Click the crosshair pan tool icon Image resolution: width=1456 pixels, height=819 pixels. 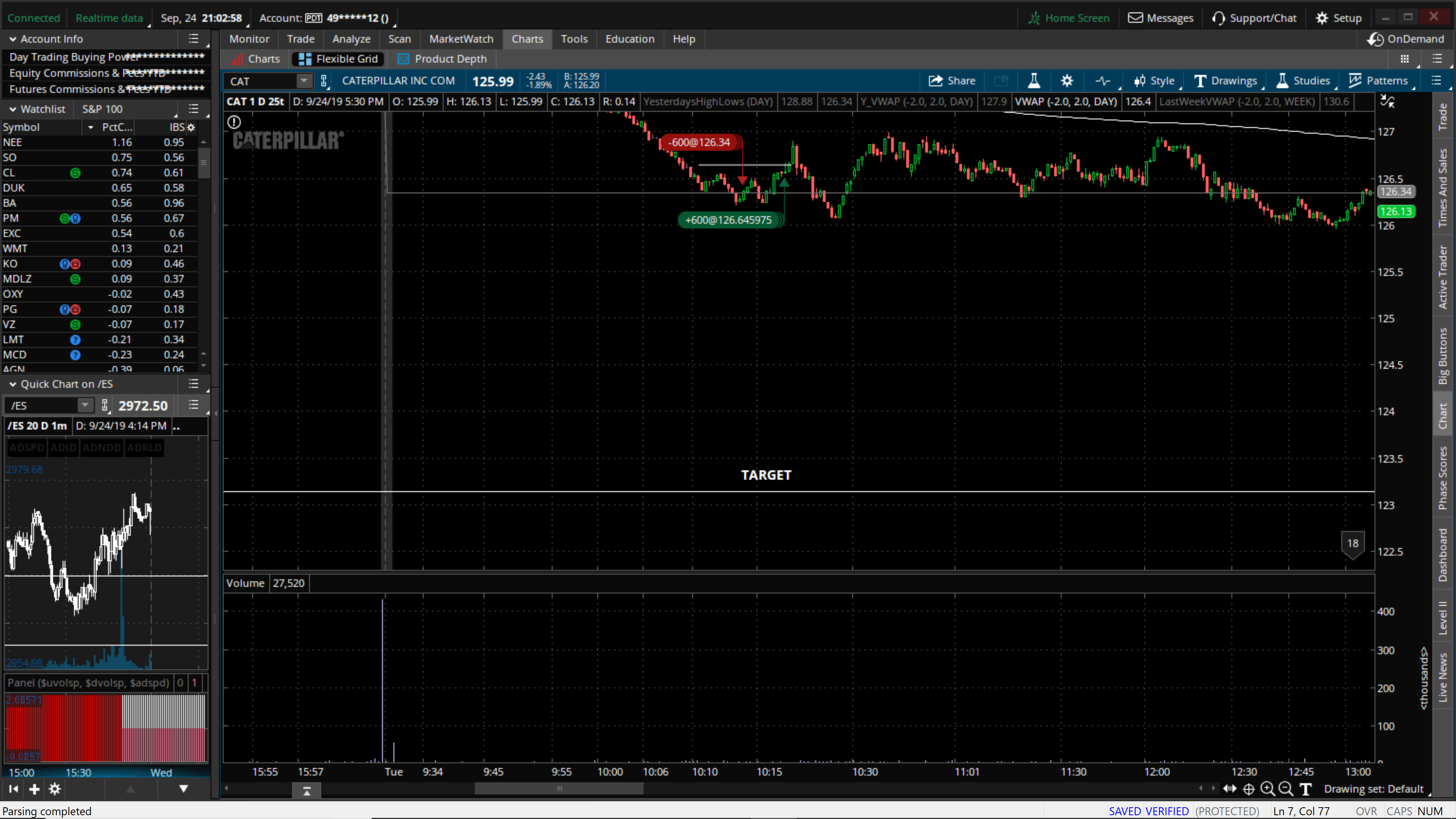point(1249,789)
